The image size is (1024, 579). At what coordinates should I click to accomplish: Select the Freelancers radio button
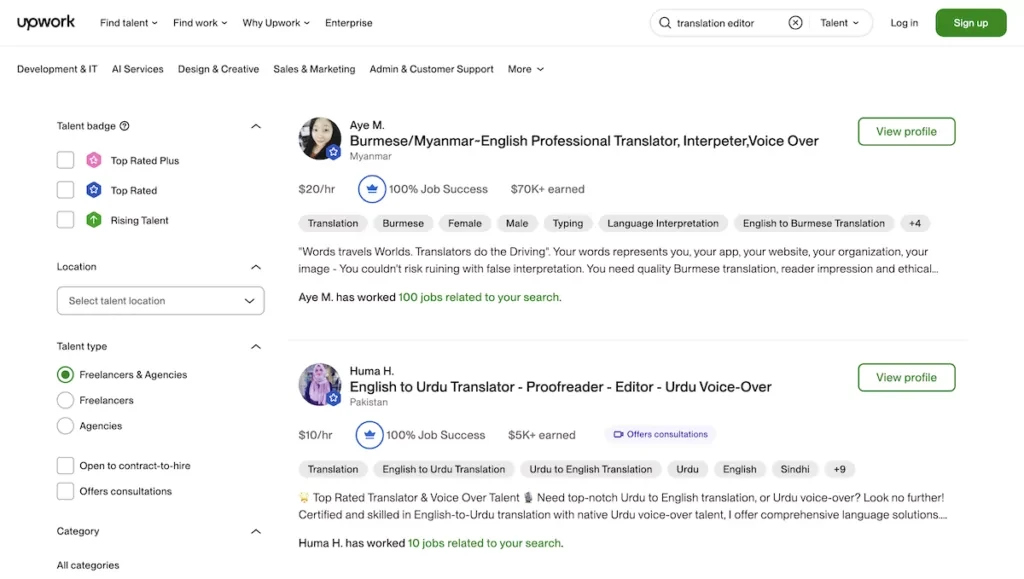(x=66, y=400)
